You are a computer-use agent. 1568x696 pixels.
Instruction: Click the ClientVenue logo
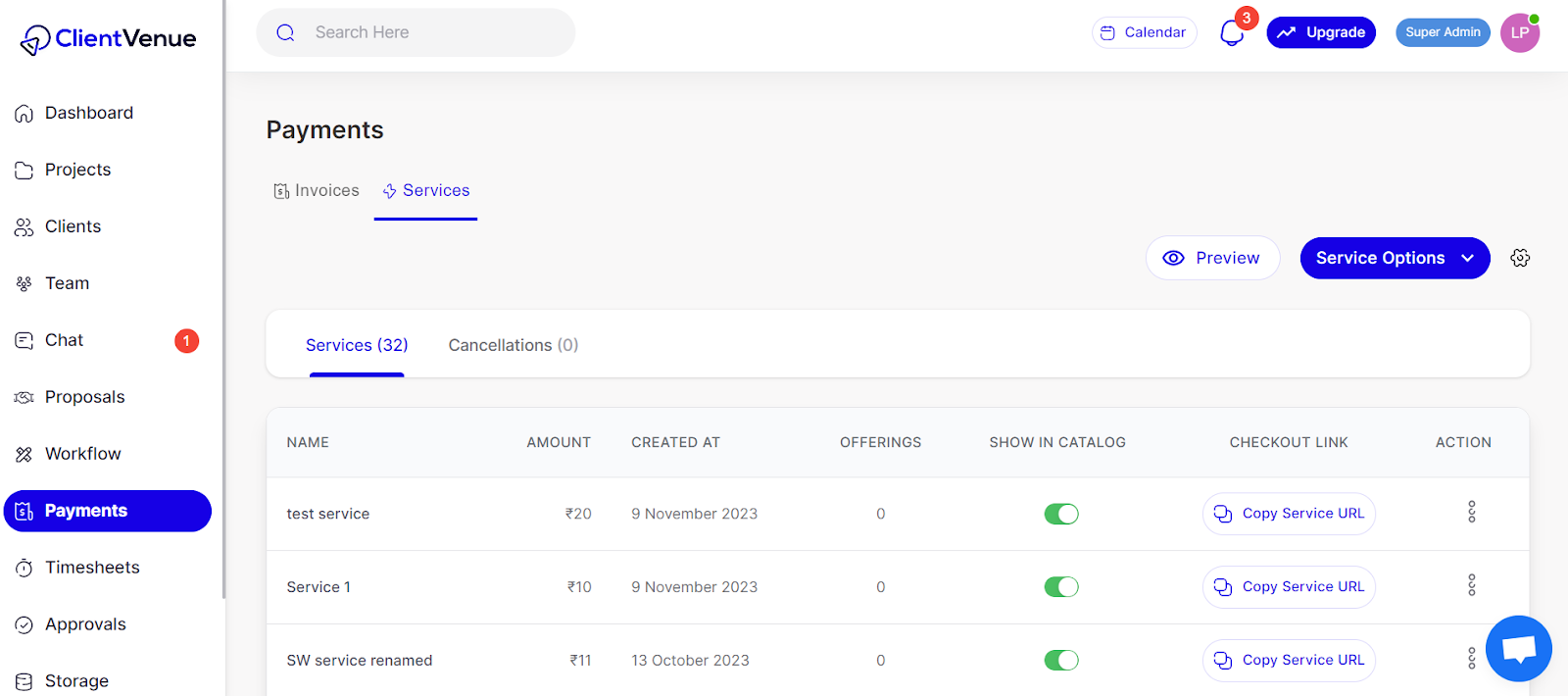coord(109,39)
